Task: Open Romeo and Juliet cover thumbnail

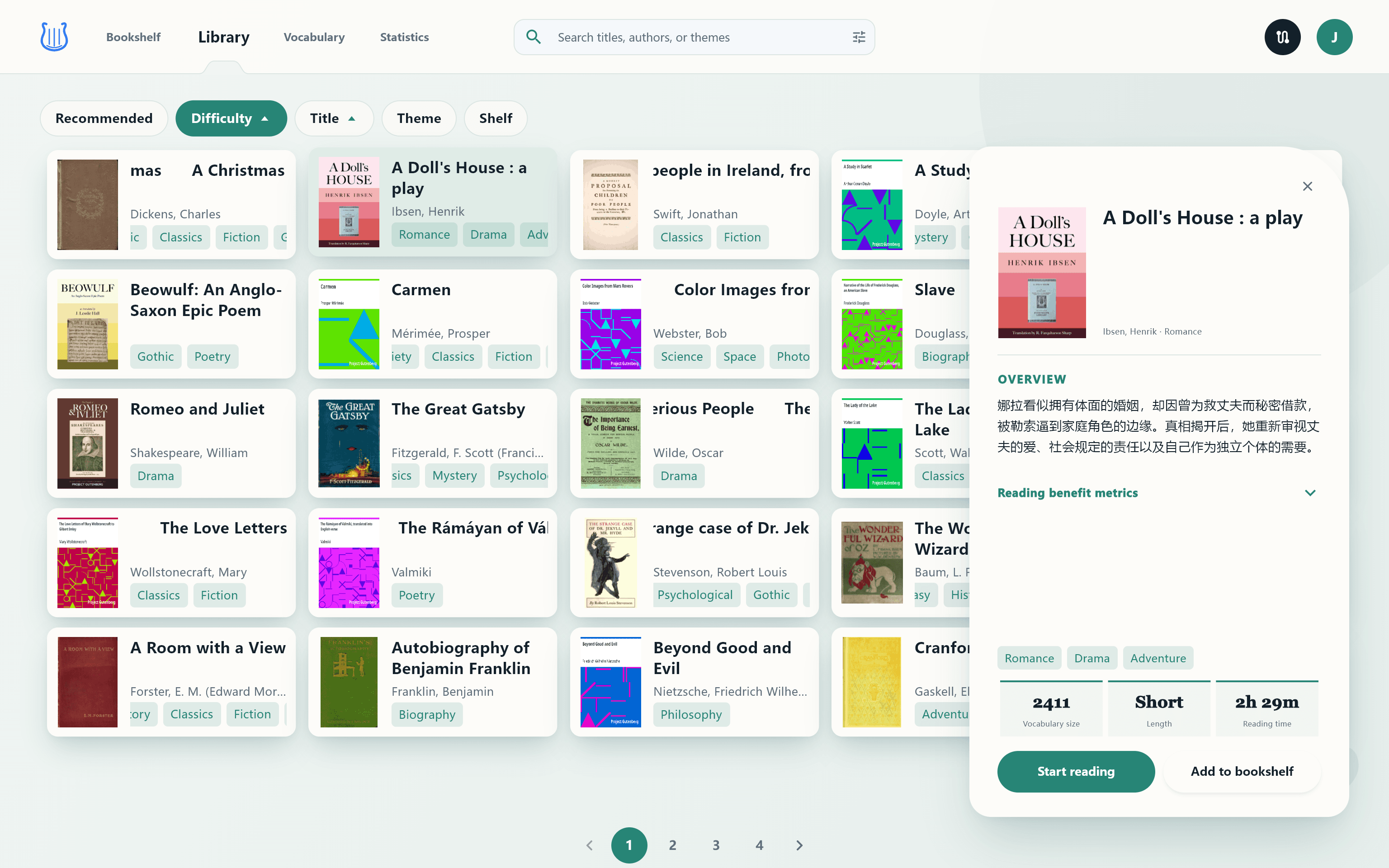Action: [x=87, y=443]
